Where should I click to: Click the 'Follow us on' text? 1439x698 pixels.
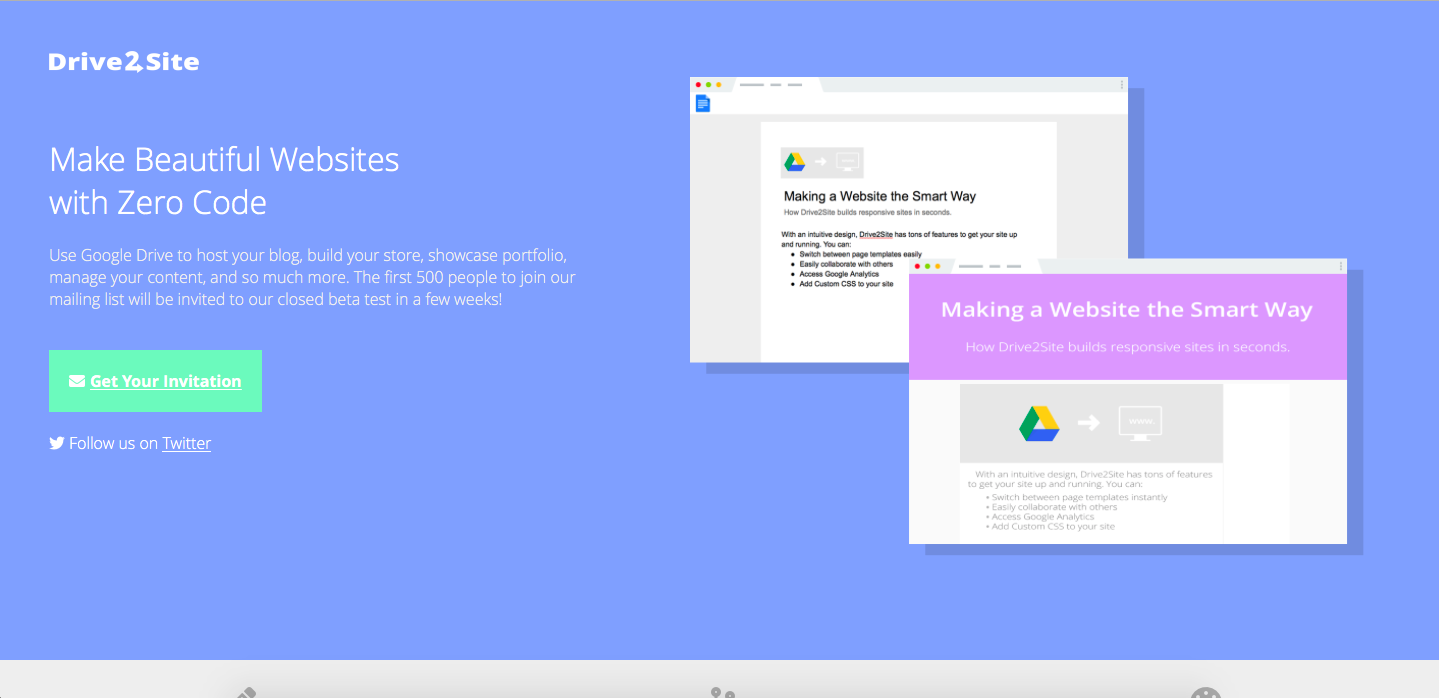[x=113, y=443]
